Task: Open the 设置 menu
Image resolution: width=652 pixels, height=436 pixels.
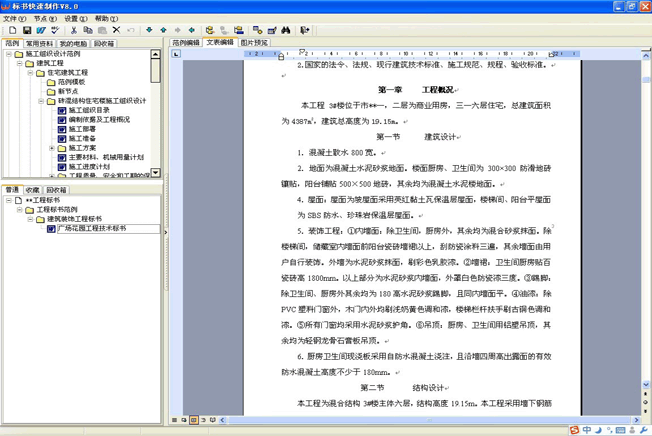Action: (76, 19)
